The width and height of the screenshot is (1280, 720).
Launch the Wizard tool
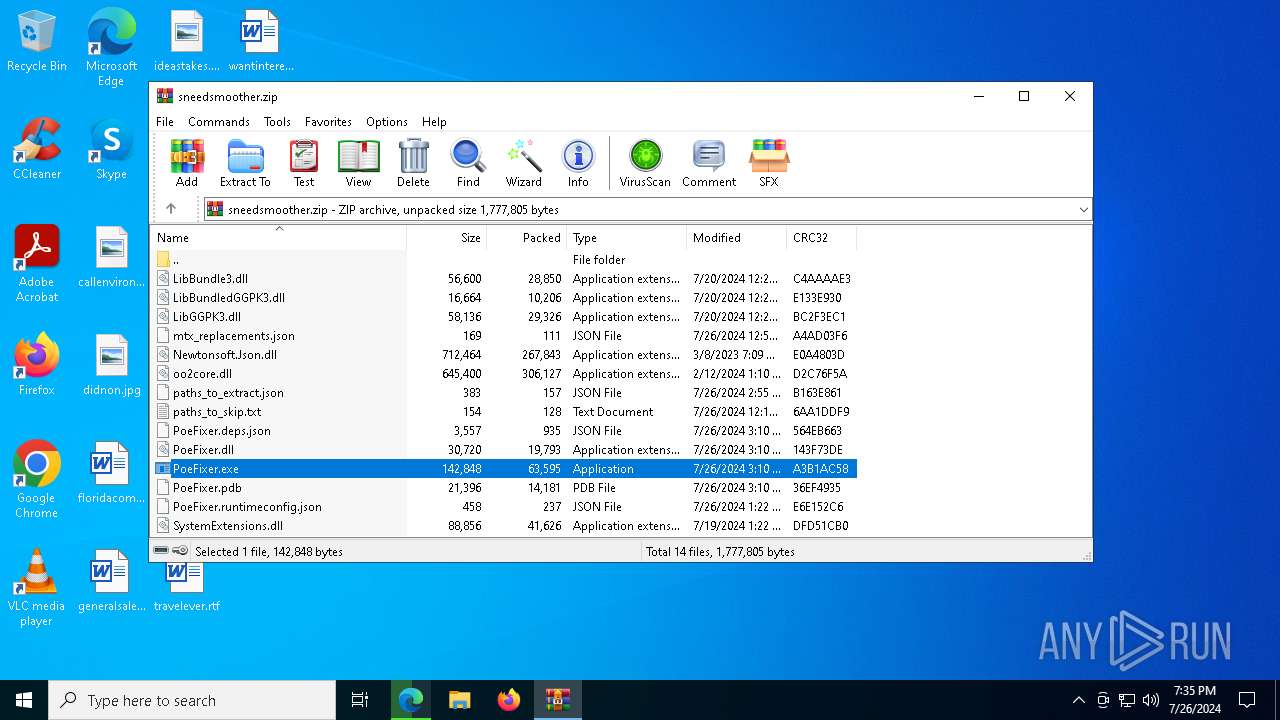(x=523, y=164)
